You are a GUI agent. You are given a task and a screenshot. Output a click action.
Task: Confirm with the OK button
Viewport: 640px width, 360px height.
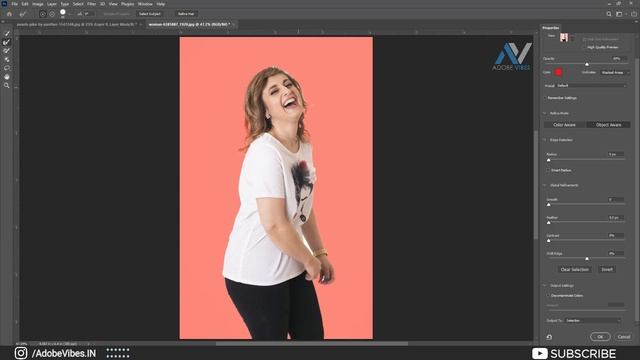tap(600, 337)
